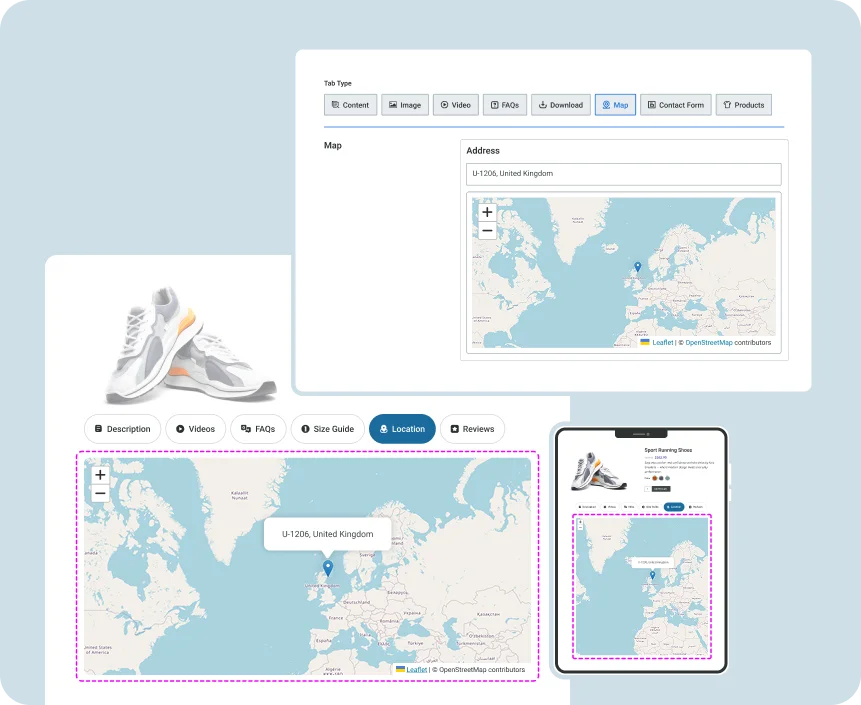Open the Size Guide product tab
861x705 pixels.
(x=327, y=429)
